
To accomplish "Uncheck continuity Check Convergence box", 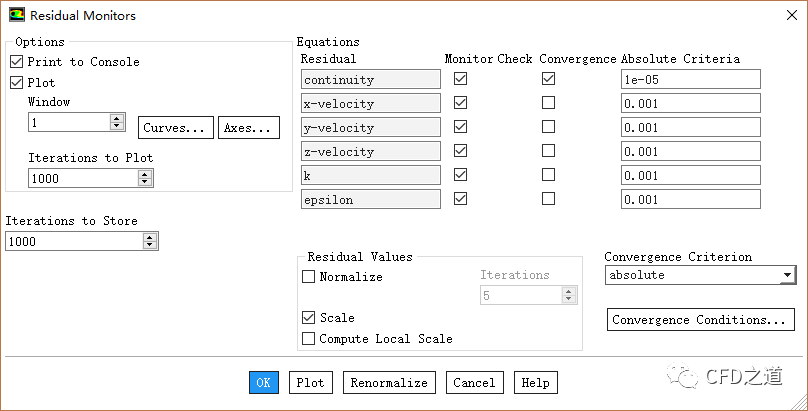I will click(x=548, y=79).
